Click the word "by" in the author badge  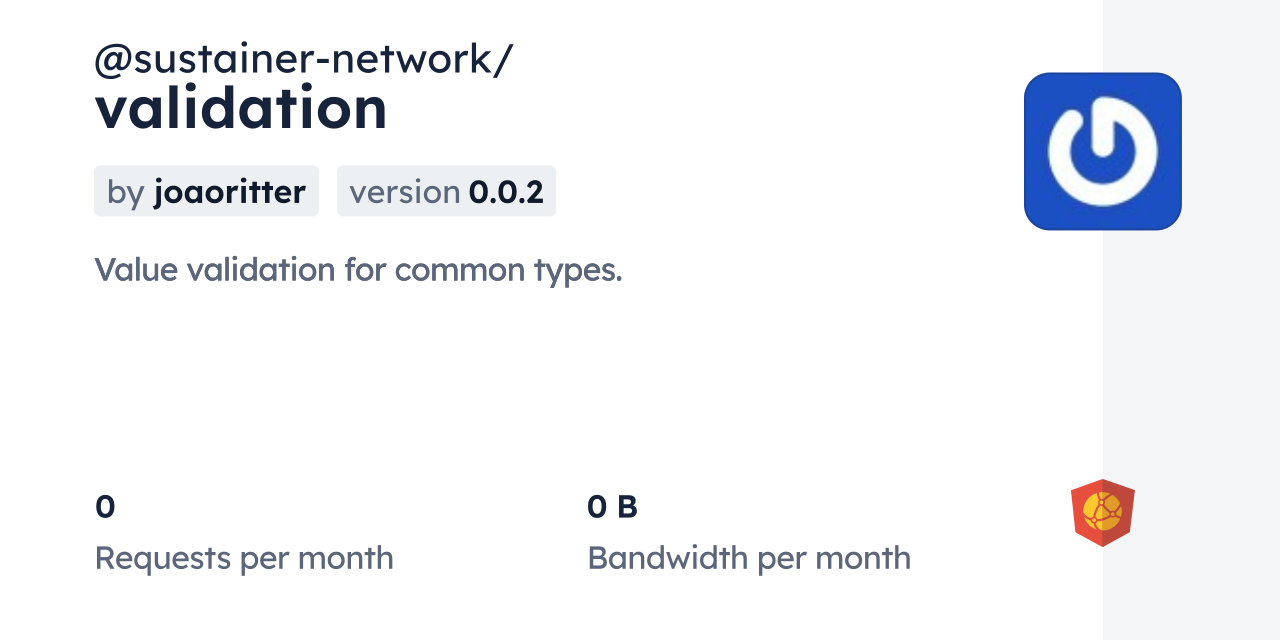125,192
